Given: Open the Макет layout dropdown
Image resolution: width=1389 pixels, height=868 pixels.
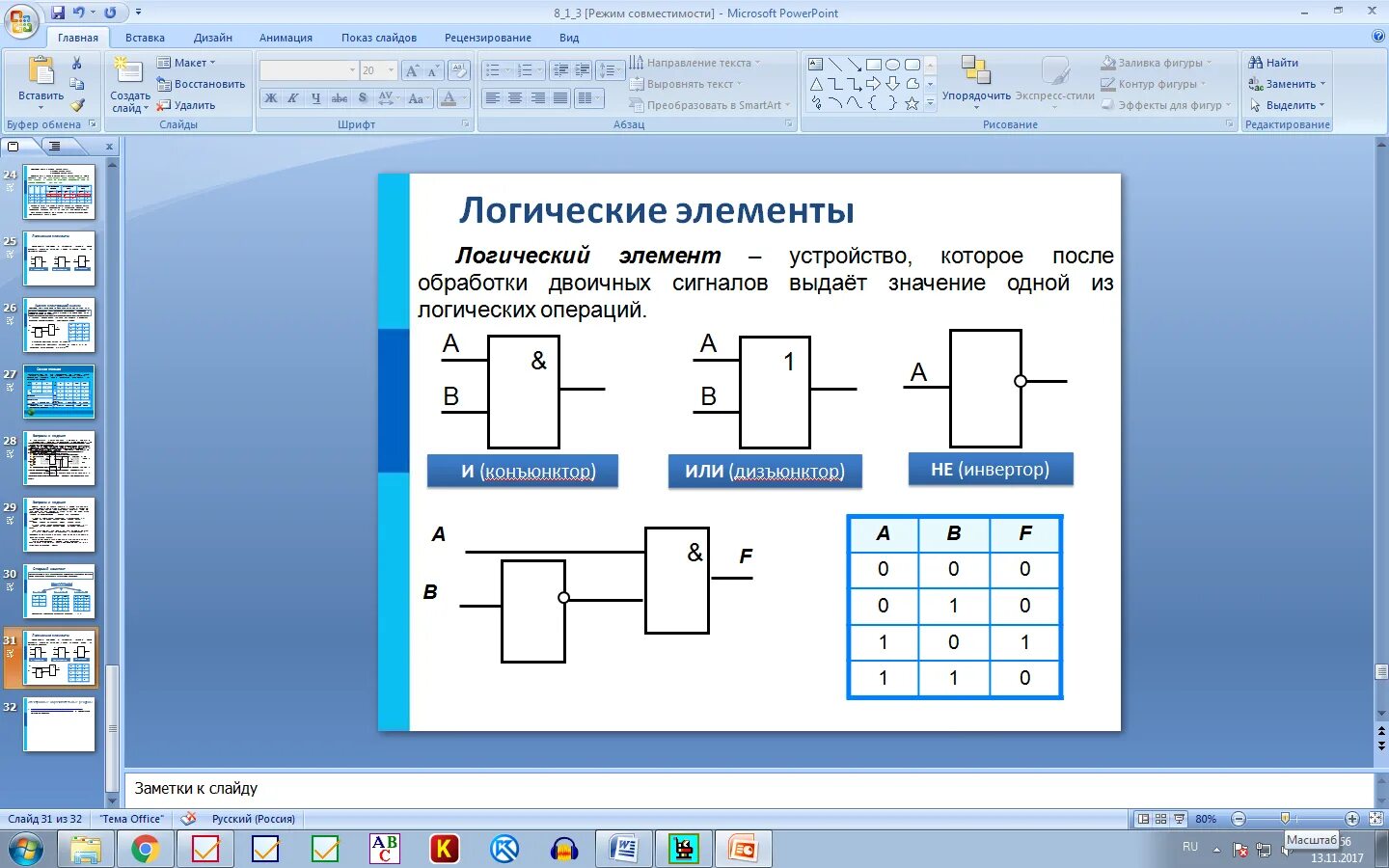Looking at the screenshot, I should tap(186, 63).
